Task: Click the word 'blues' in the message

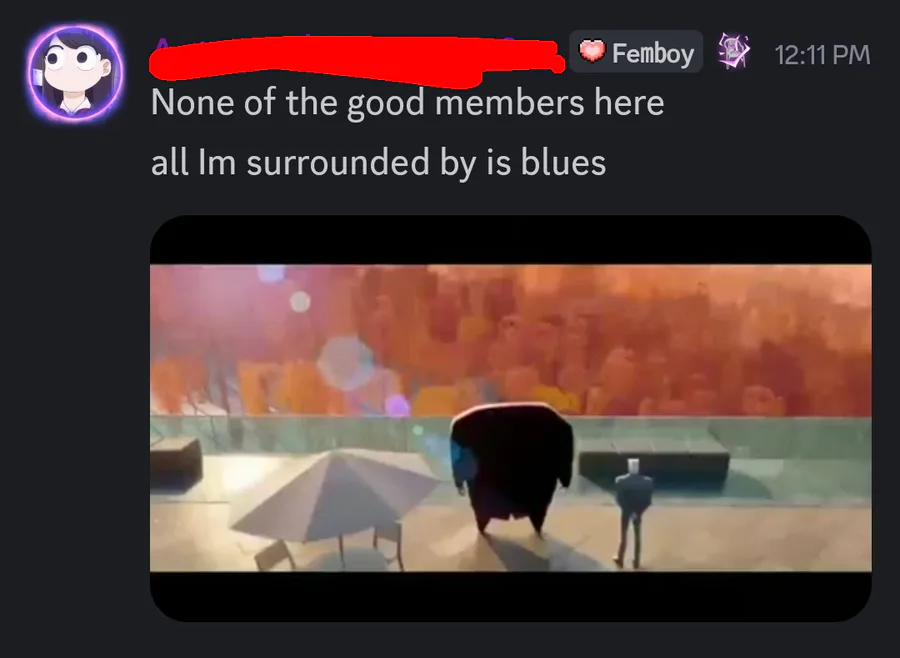Action: click(x=563, y=162)
